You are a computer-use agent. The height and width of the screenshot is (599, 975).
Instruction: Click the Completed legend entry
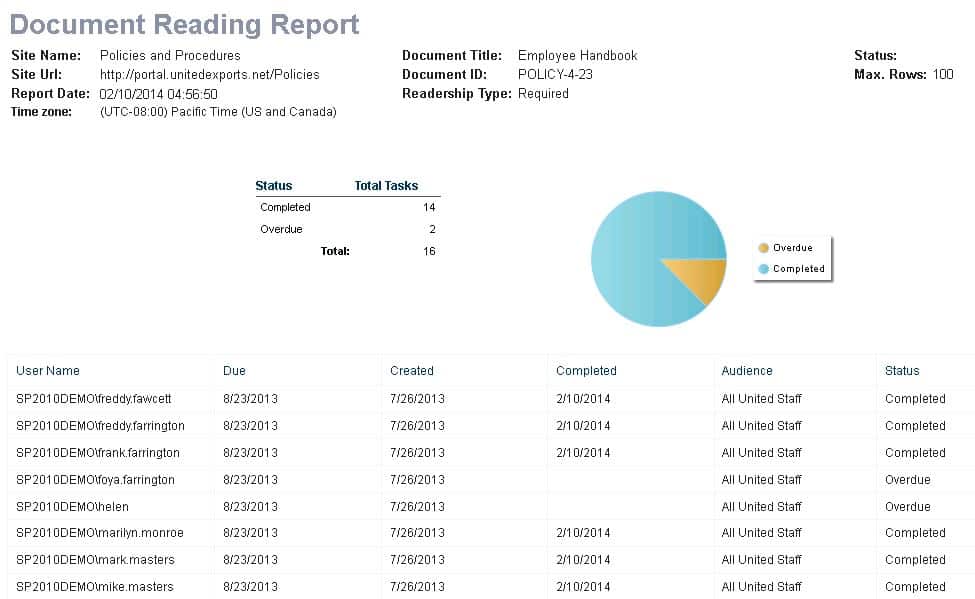798,269
